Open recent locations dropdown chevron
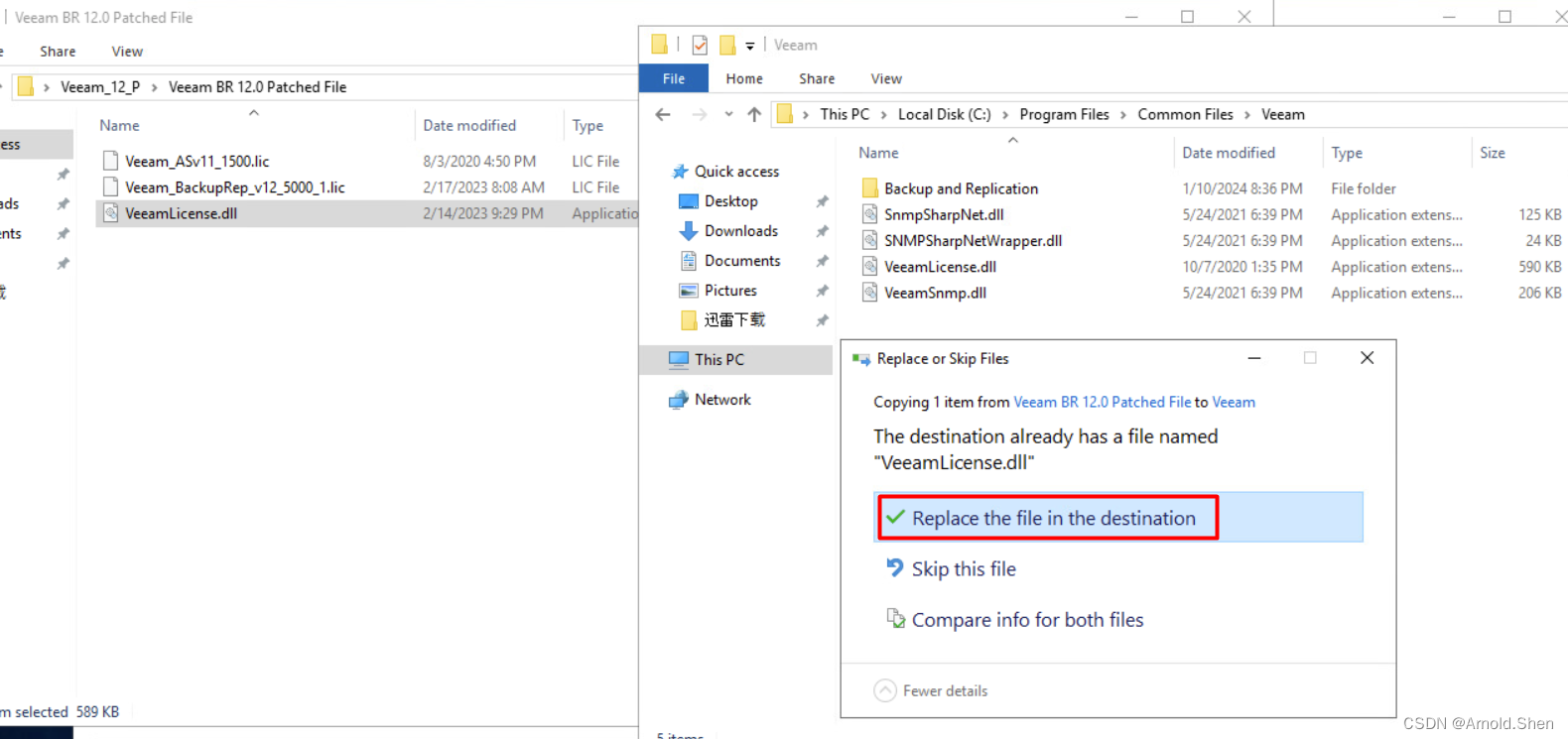 click(728, 115)
